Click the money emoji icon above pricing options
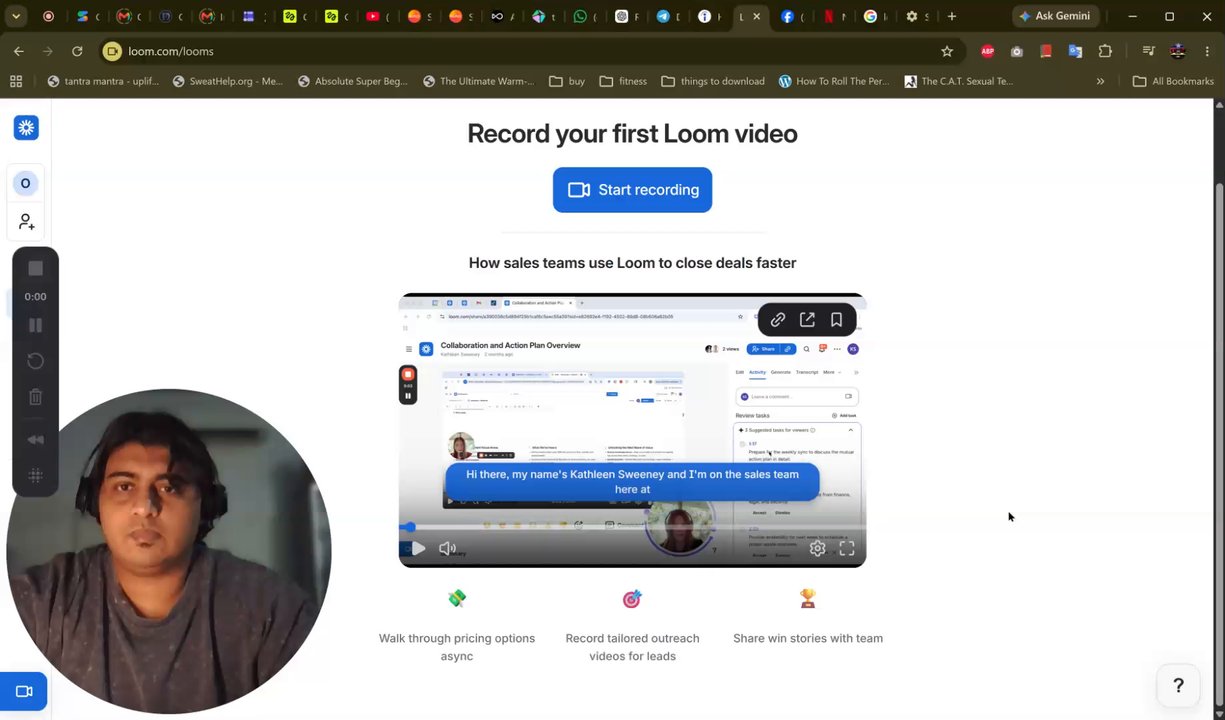 point(457,598)
